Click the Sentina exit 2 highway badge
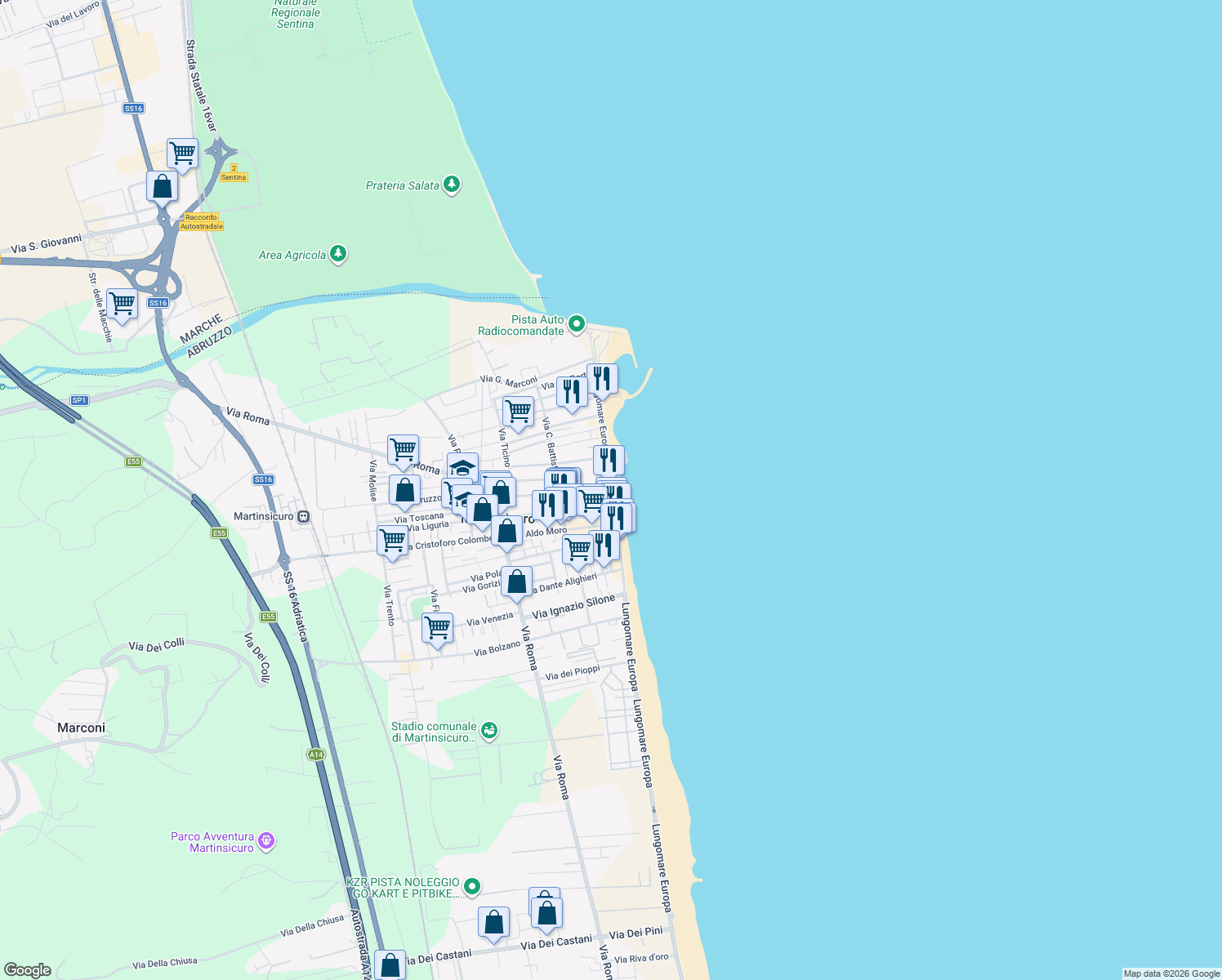 [234, 173]
